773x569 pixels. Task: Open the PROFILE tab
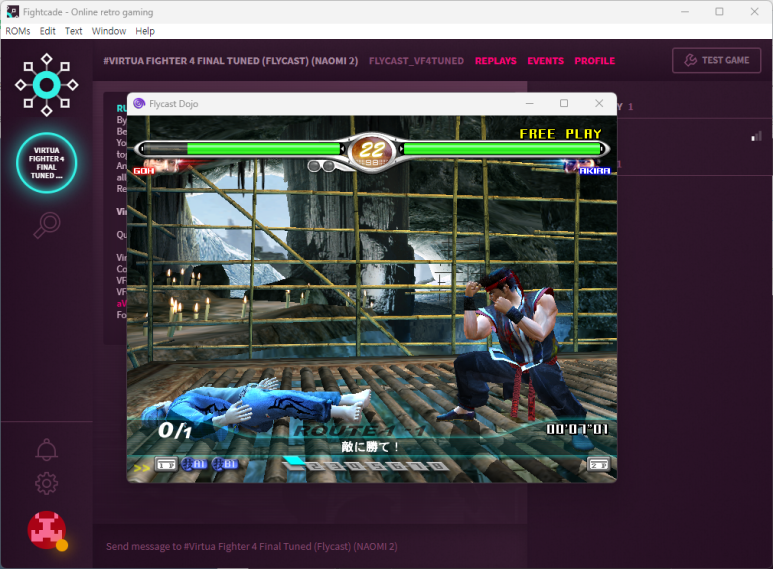coord(595,61)
